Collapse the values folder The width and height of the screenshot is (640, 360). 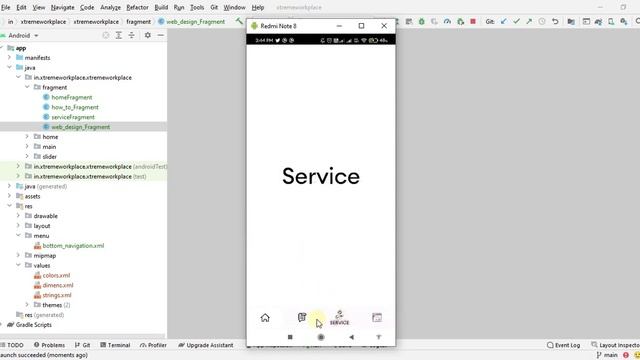coord(18,265)
